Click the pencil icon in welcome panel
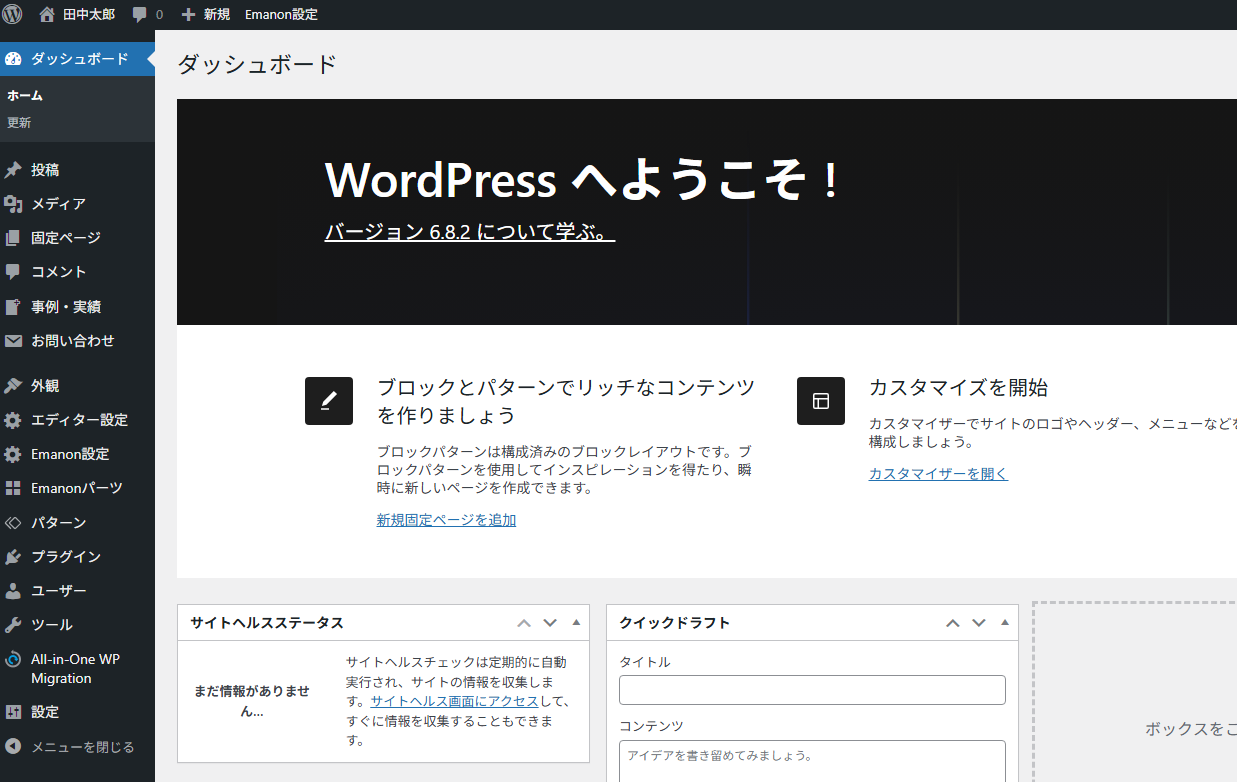This screenshot has height=782, width=1237. coord(329,401)
